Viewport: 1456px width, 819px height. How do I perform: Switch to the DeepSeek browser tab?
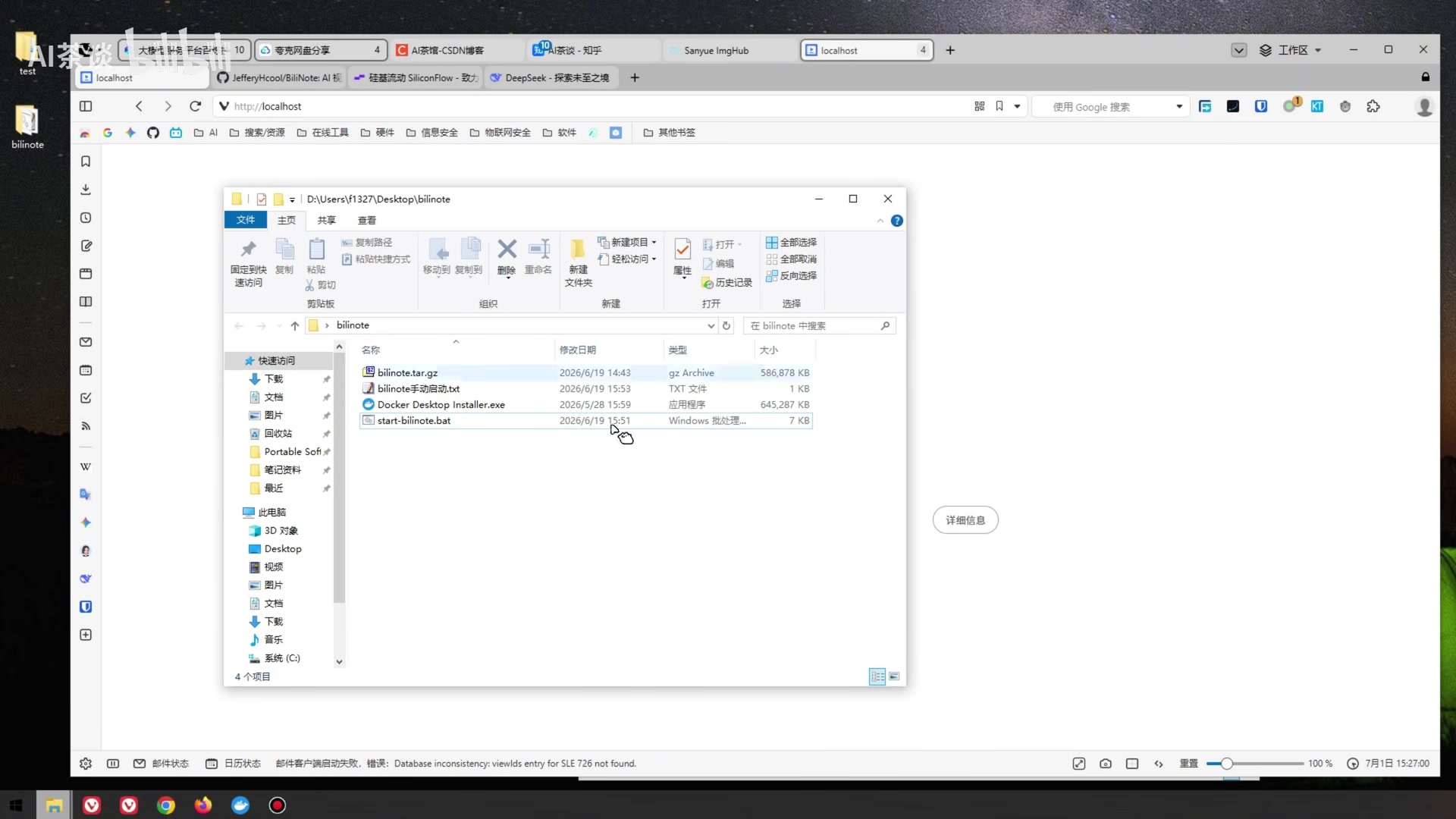(551, 77)
